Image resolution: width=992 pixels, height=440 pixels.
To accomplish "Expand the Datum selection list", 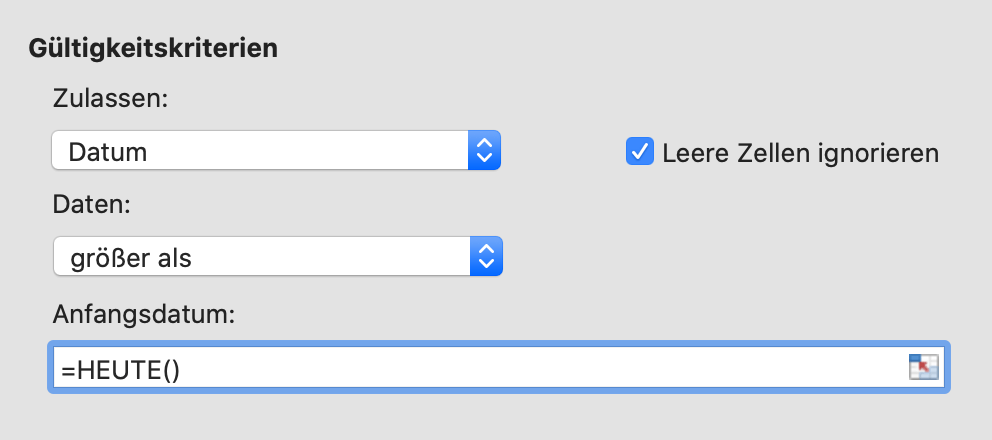I will click(x=276, y=150).
